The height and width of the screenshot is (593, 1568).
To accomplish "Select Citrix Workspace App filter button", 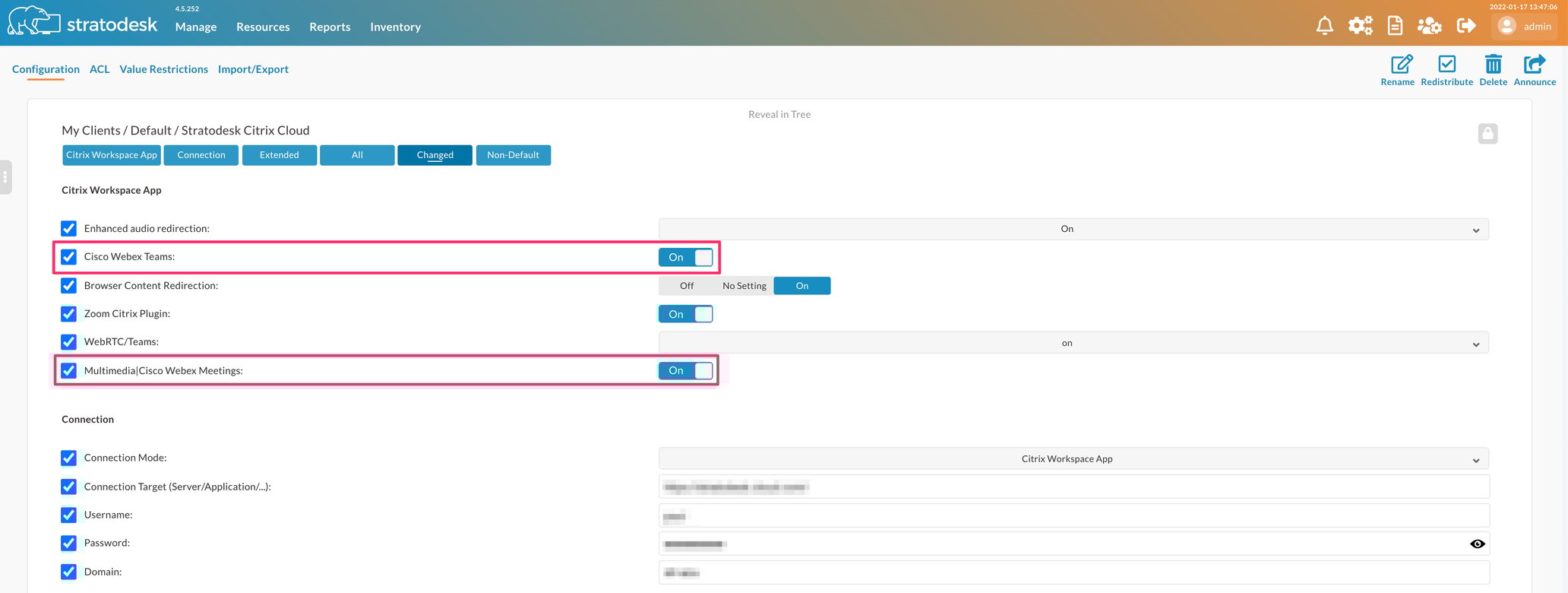I will click(112, 155).
